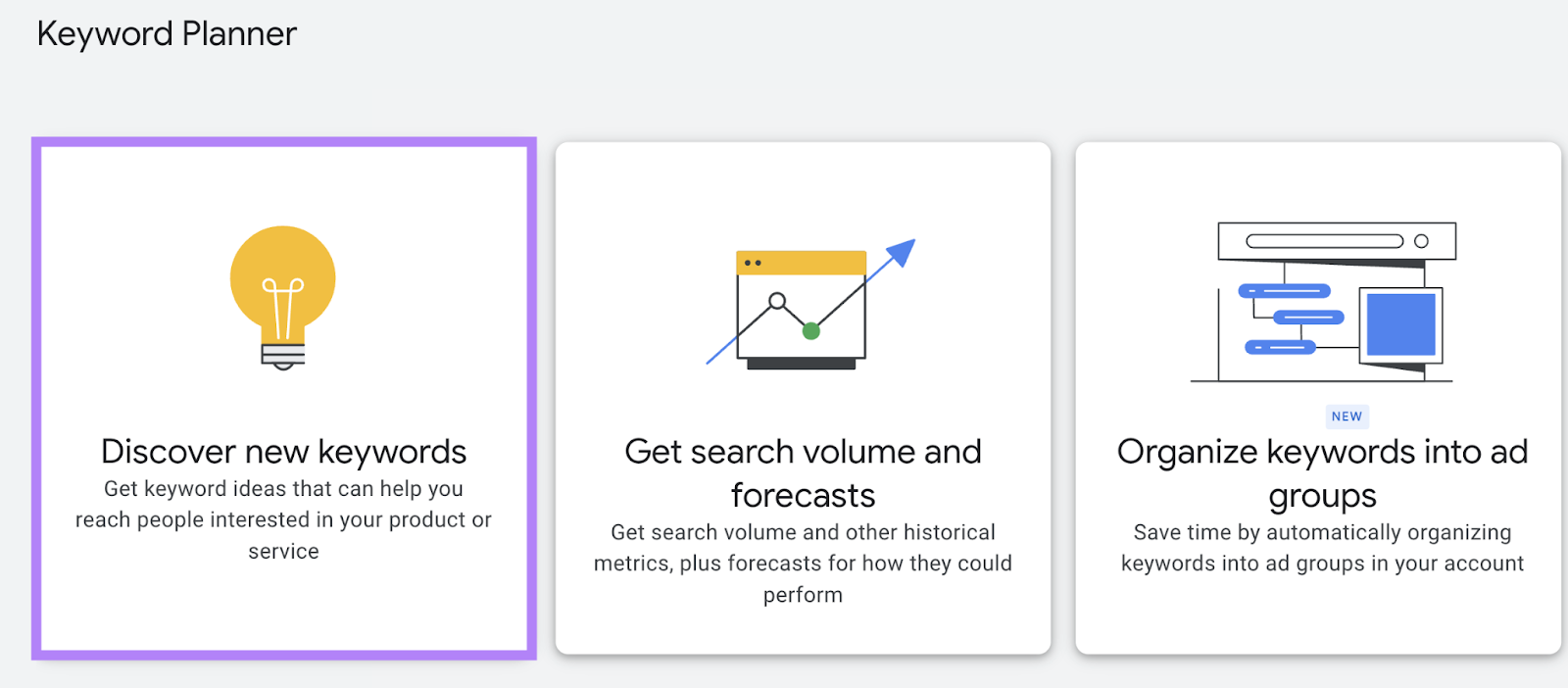Click the NEW badge

click(1346, 416)
